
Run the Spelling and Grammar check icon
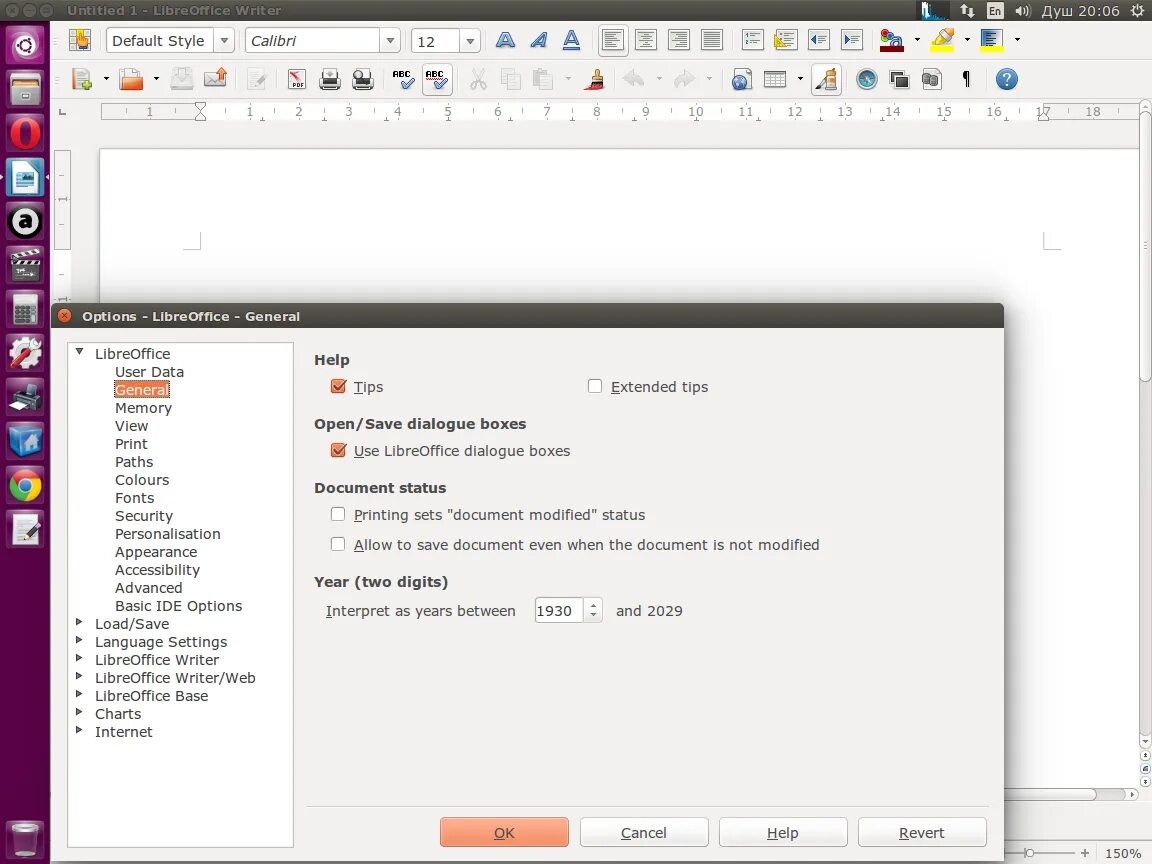point(403,79)
